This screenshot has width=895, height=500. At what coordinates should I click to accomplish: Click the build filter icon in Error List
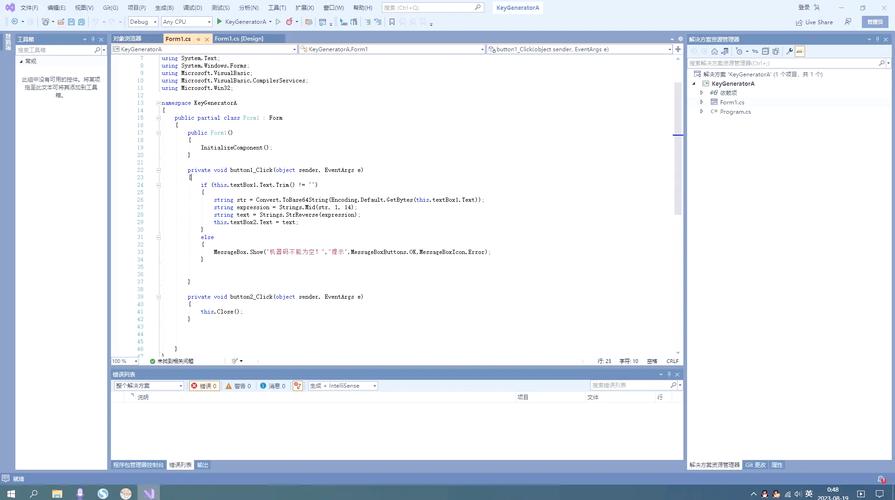(x=297, y=386)
